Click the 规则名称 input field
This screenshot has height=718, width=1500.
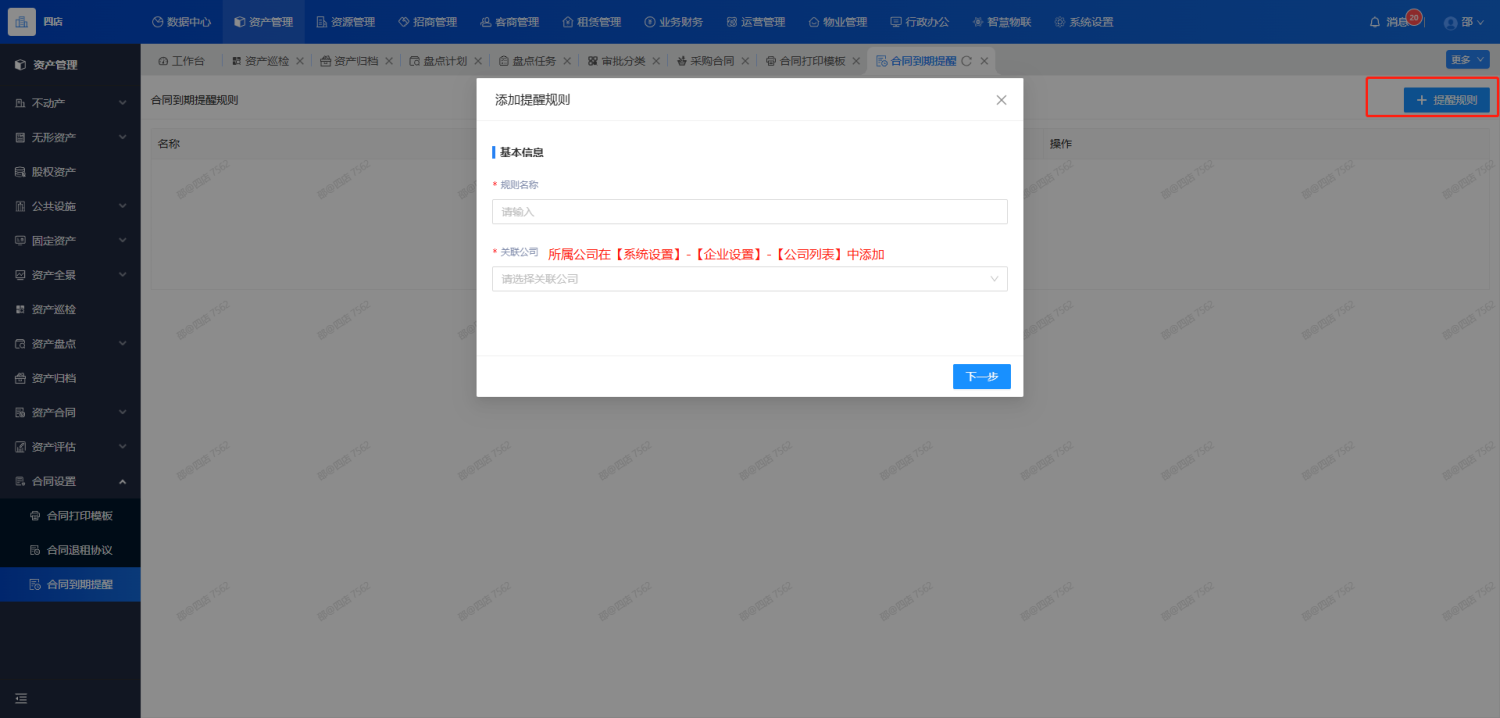point(749,212)
